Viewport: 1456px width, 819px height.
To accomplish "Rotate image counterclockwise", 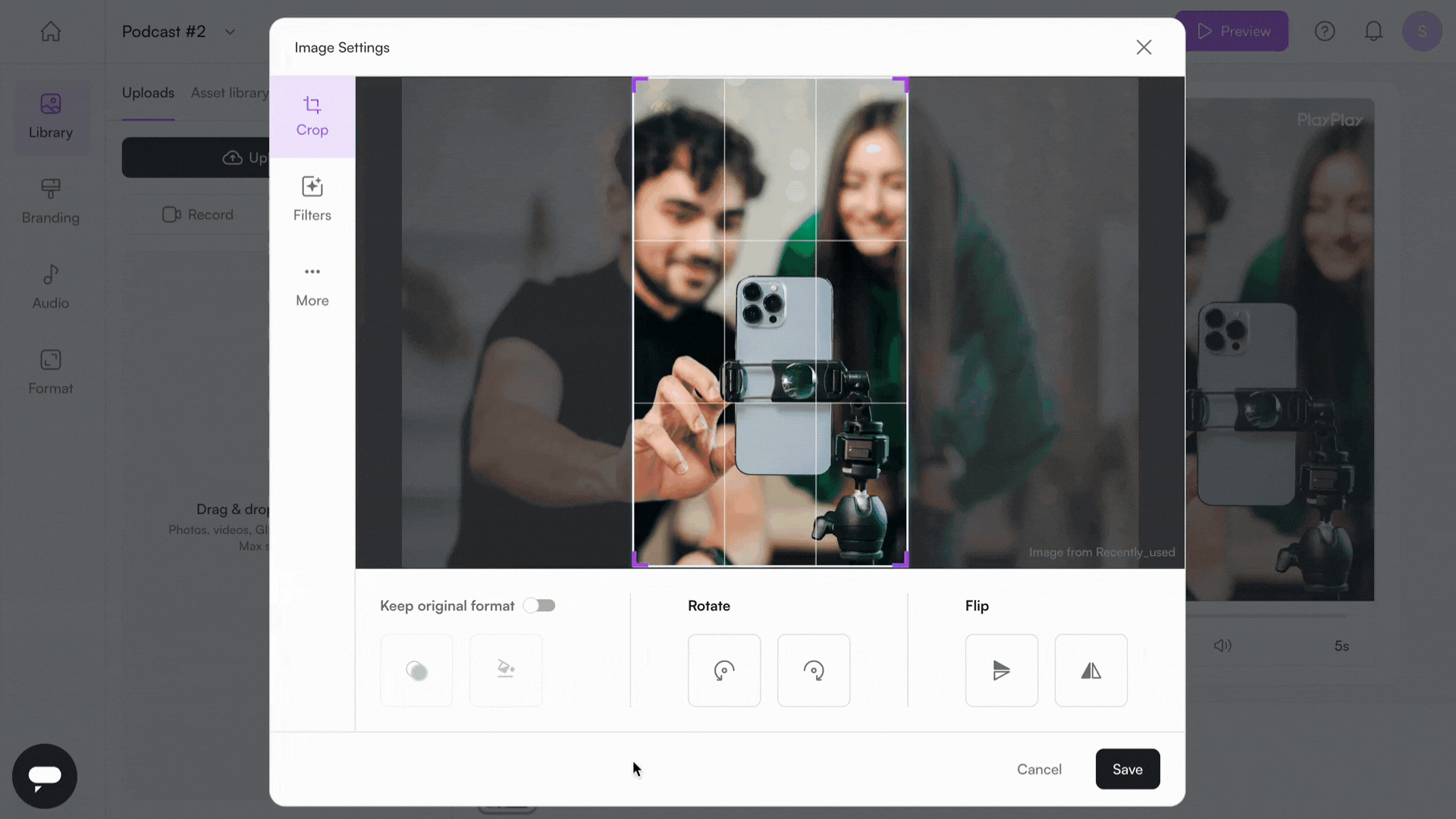I will (723, 670).
